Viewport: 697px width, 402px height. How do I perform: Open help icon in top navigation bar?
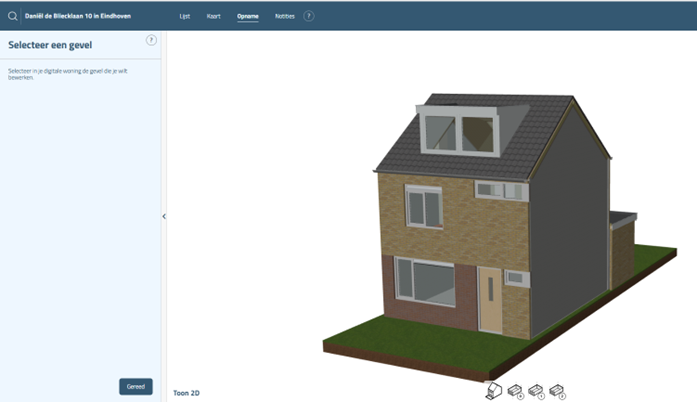pyautogui.click(x=308, y=16)
